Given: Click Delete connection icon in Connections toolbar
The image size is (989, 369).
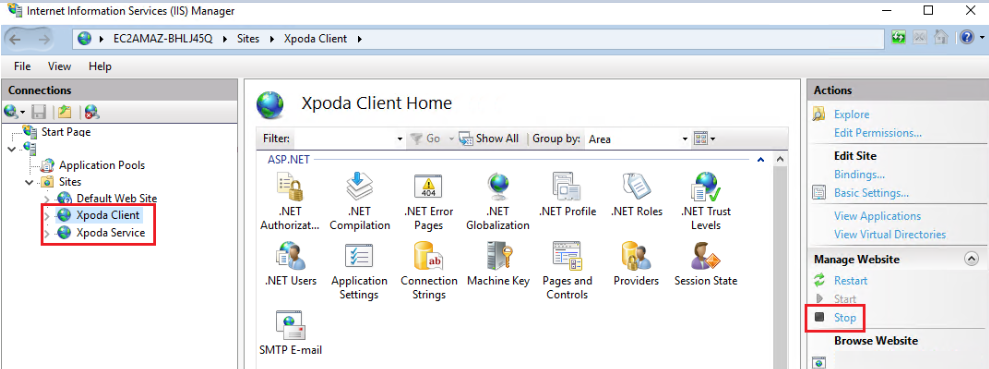Looking at the screenshot, I should [x=92, y=112].
